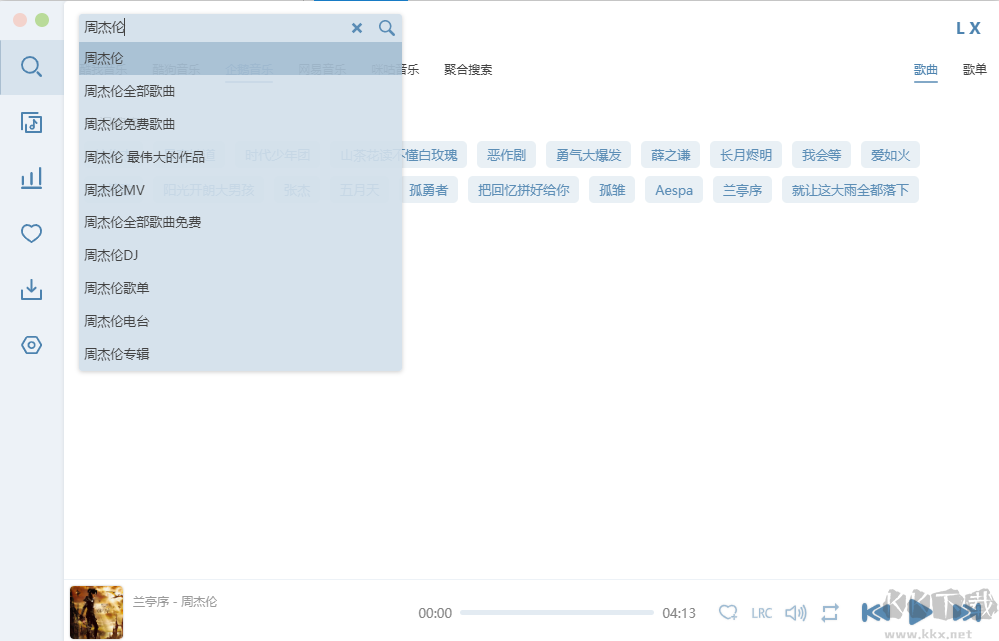Select the search magnifier in the sidebar

[x=32, y=66]
